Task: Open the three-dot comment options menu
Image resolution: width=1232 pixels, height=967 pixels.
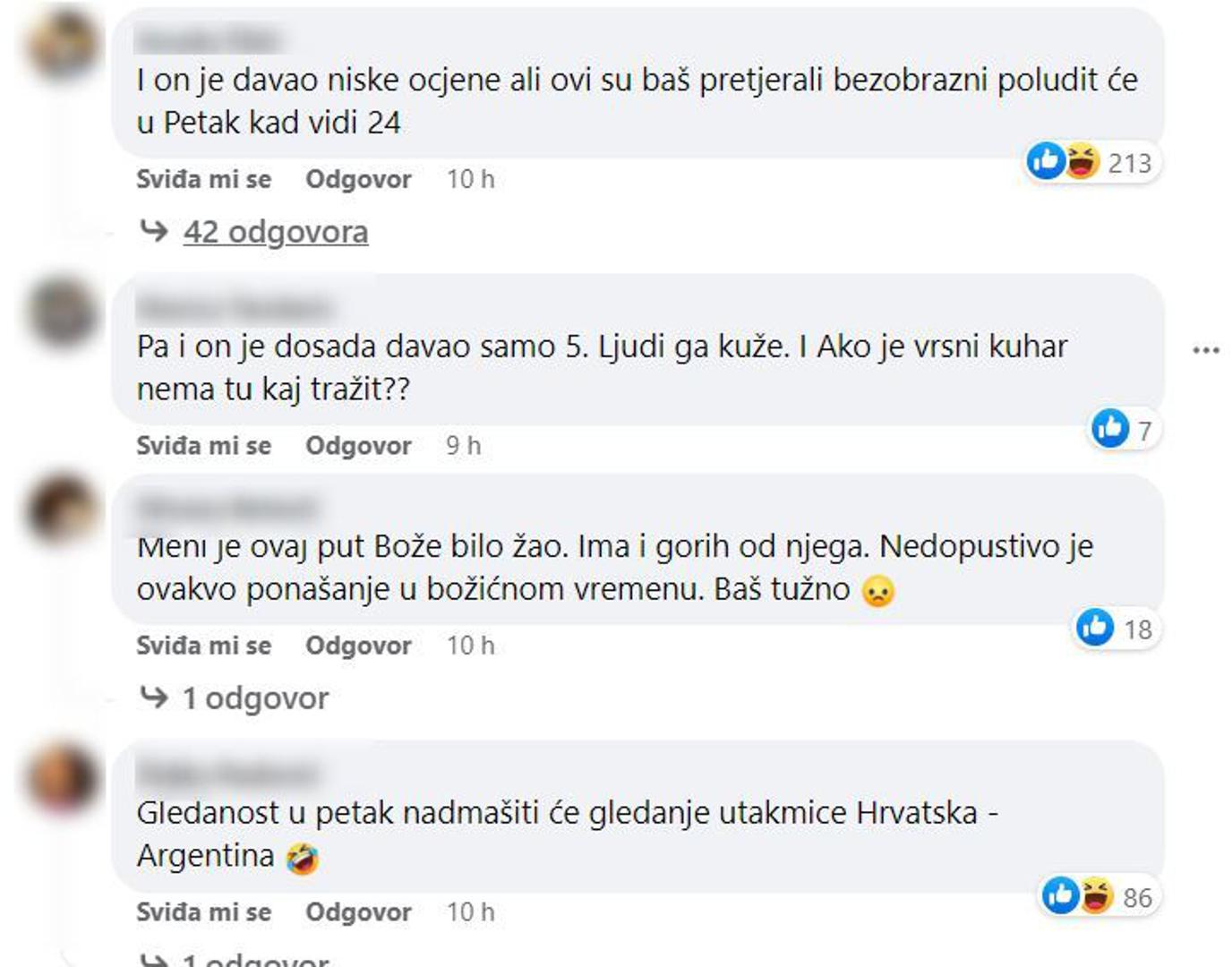Action: pyautogui.click(x=1206, y=350)
